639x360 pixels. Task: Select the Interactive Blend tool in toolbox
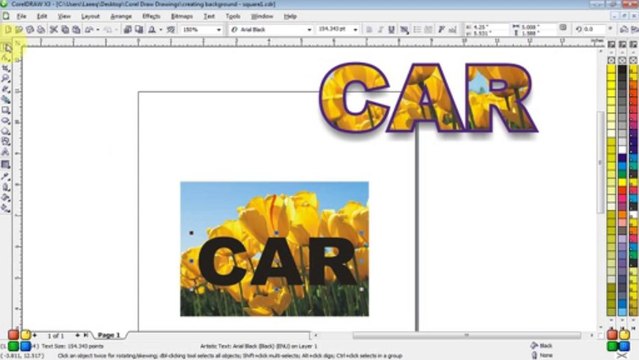pyautogui.click(x=6, y=165)
